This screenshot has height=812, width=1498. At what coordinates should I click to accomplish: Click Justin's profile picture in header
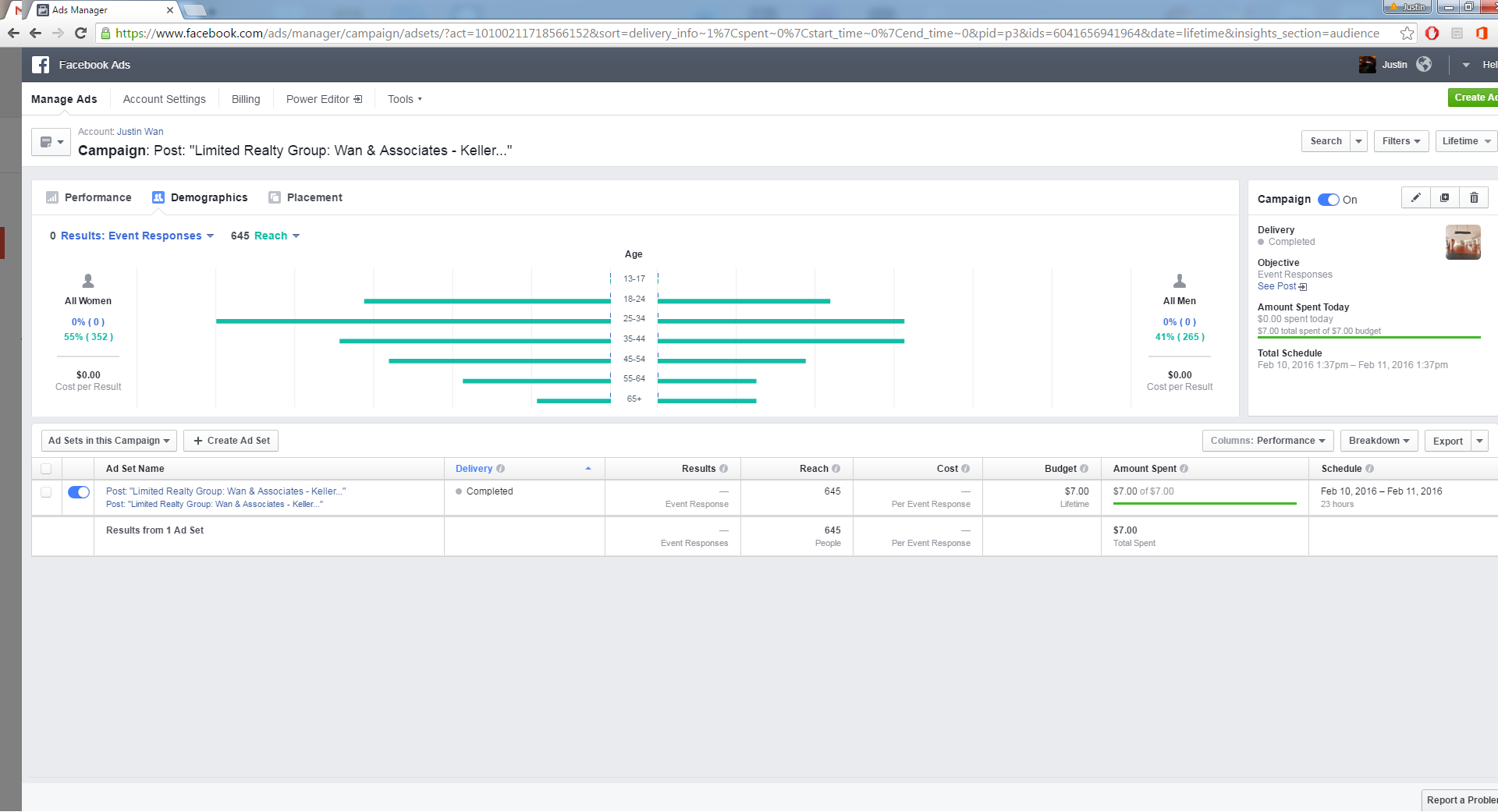click(1367, 65)
